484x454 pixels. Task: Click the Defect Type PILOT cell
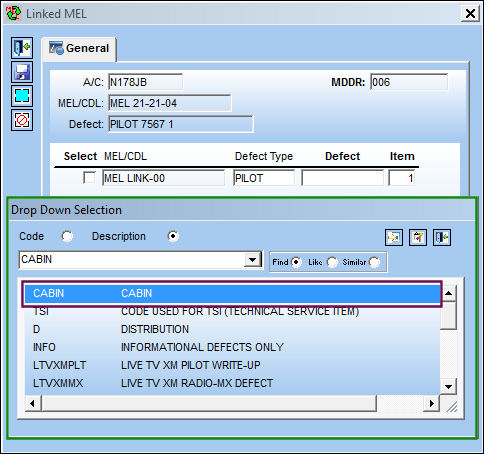[x=264, y=178]
